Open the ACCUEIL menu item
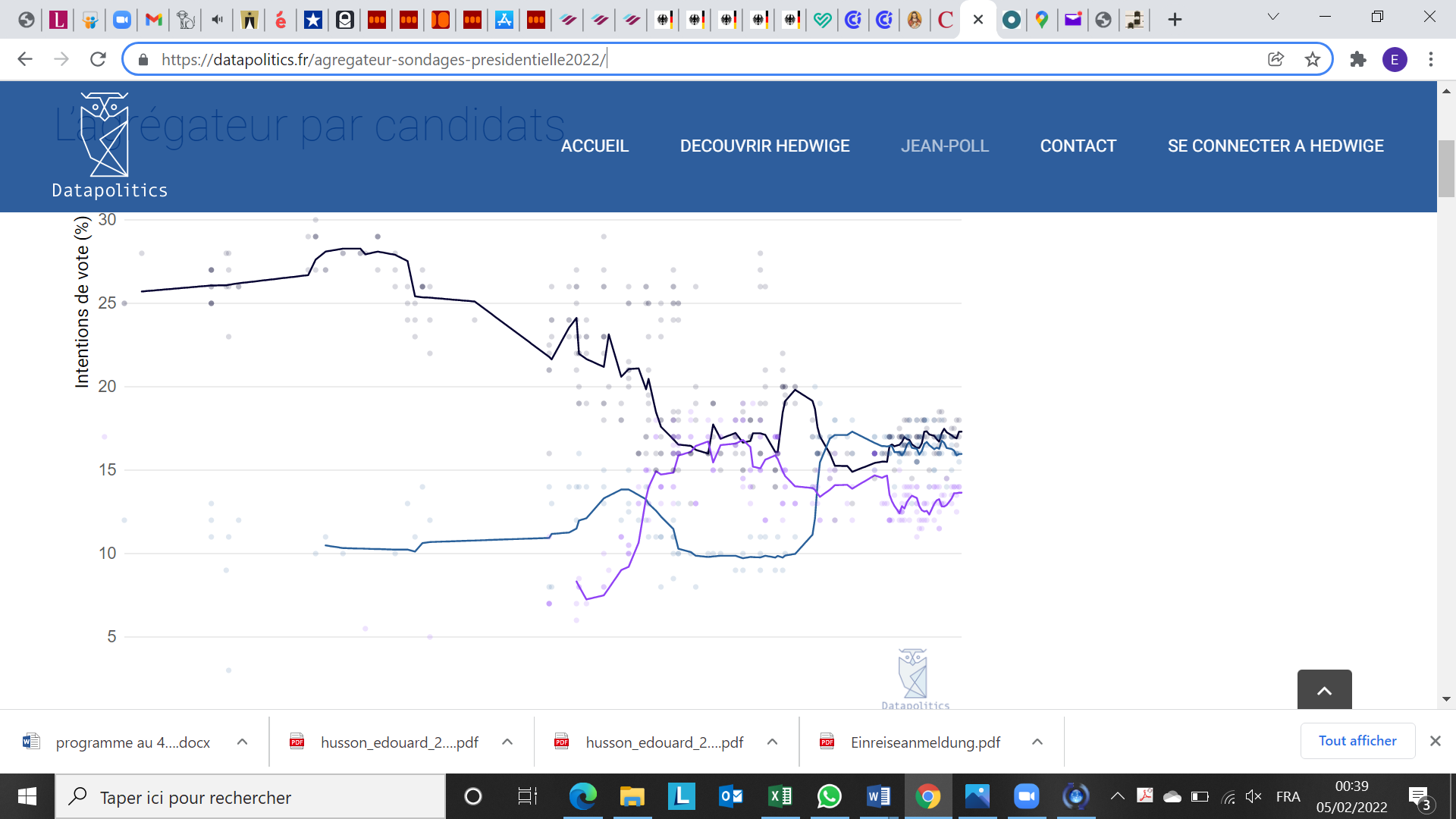This screenshot has width=1456, height=819. click(x=595, y=146)
